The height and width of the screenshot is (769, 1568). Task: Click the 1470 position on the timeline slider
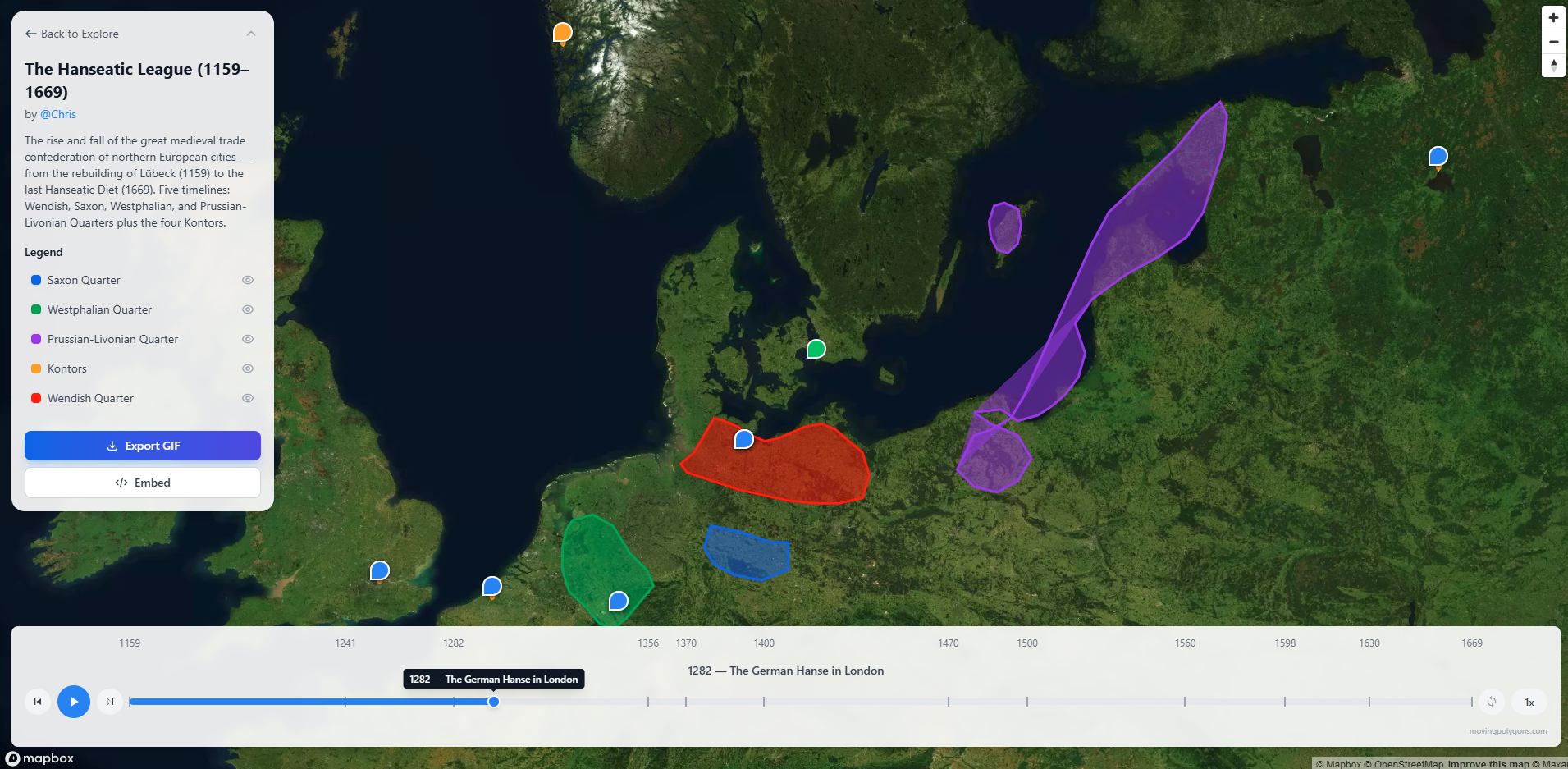coord(948,702)
